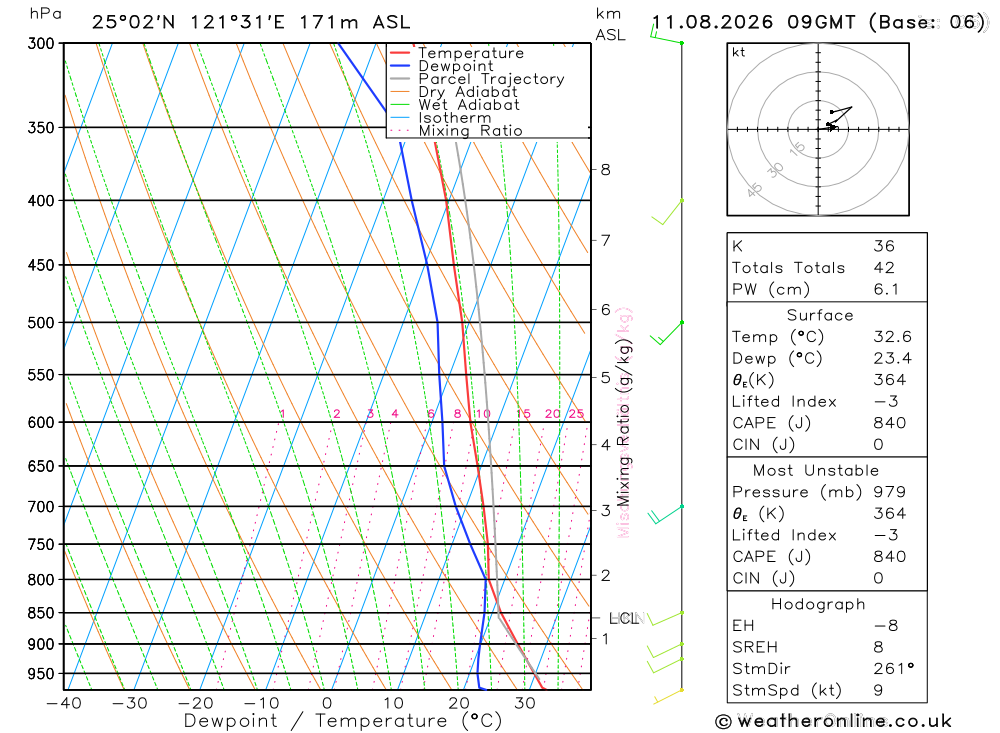Click the Dewpoint / Temperature axis title
This screenshot has width=1000, height=733.
click(342, 721)
